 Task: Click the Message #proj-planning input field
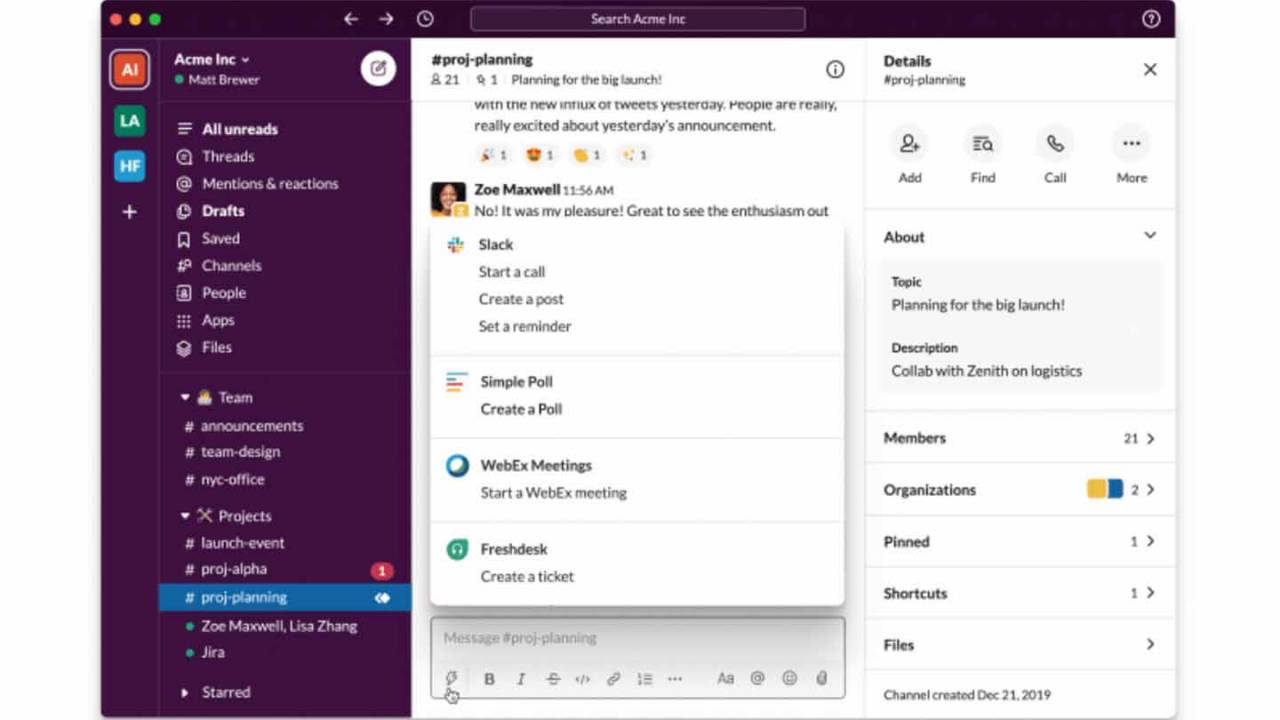(x=637, y=638)
